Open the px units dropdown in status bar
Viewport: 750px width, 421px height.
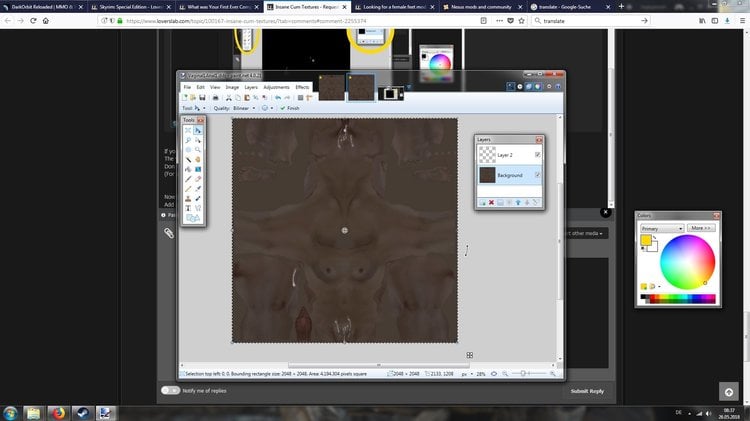point(467,374)
